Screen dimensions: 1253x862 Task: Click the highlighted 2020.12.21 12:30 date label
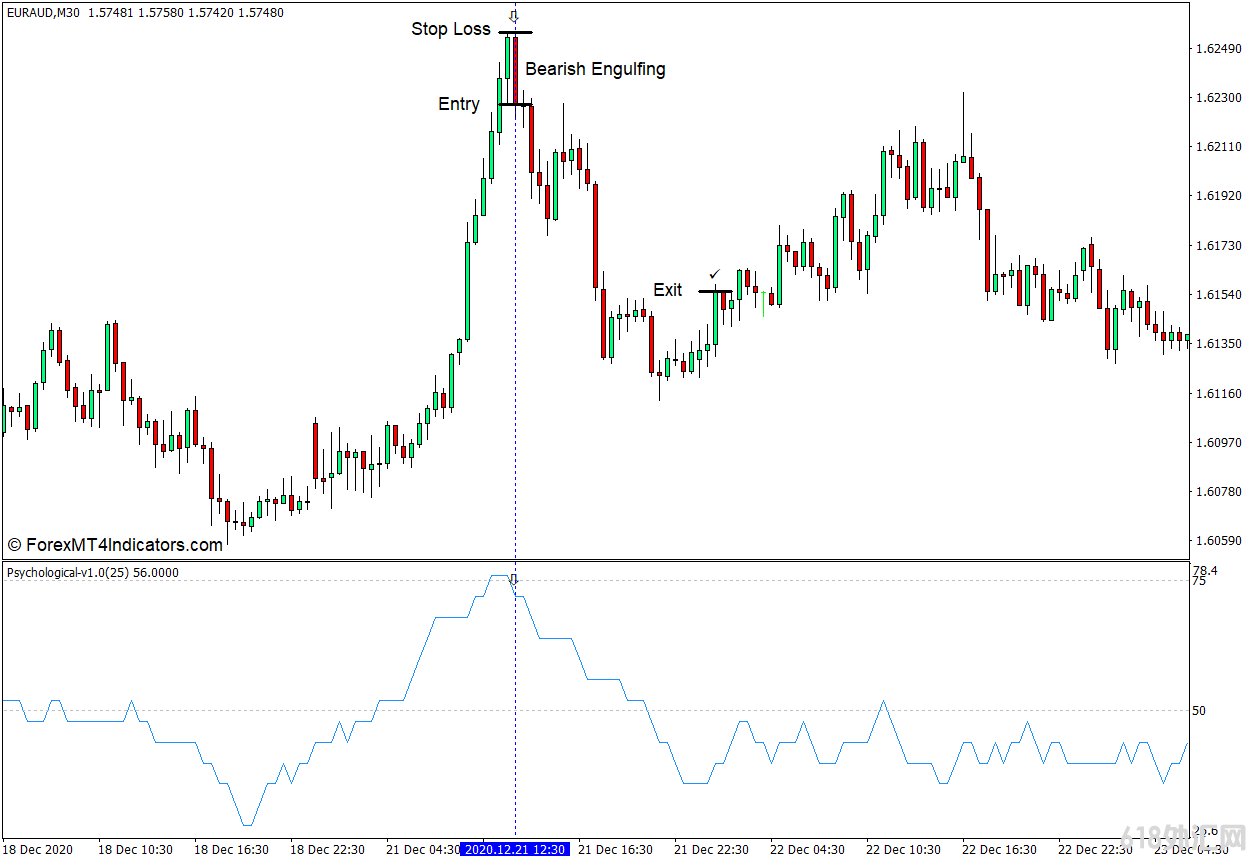pos(514,850)
